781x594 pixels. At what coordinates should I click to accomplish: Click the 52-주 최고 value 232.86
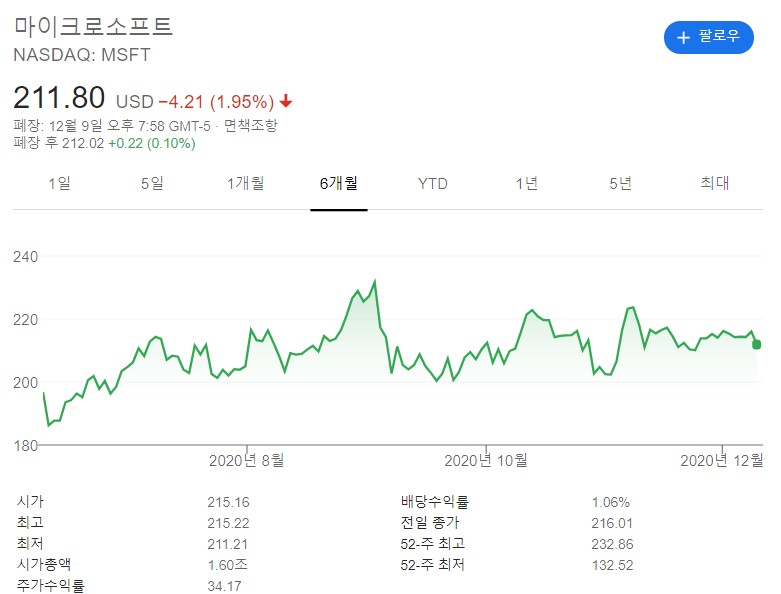click(612, 544)
